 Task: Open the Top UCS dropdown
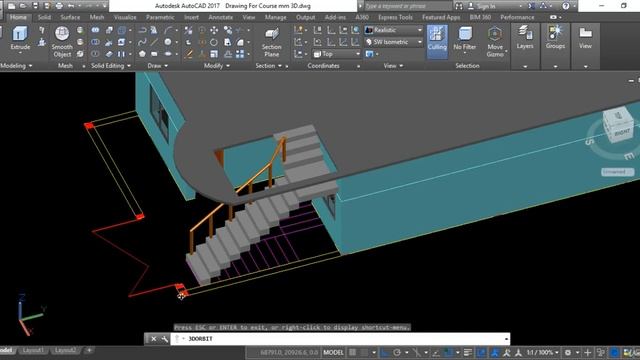click(337, 54)
